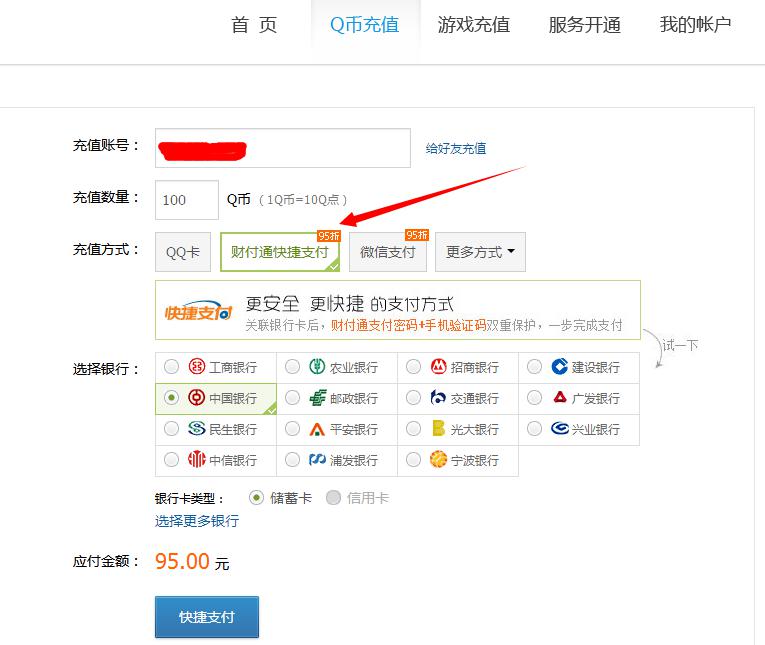The width and height of the screenshot is (765, 645).
Task: Choose 储蓄卡 card type radio
Action: point(256,498)
